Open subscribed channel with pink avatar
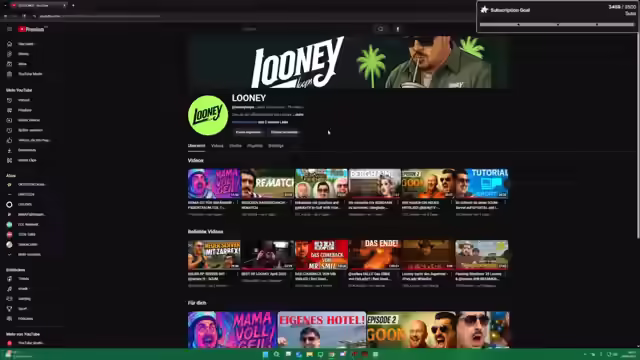This screenshot has height=360, width=640. coord(9,234)
